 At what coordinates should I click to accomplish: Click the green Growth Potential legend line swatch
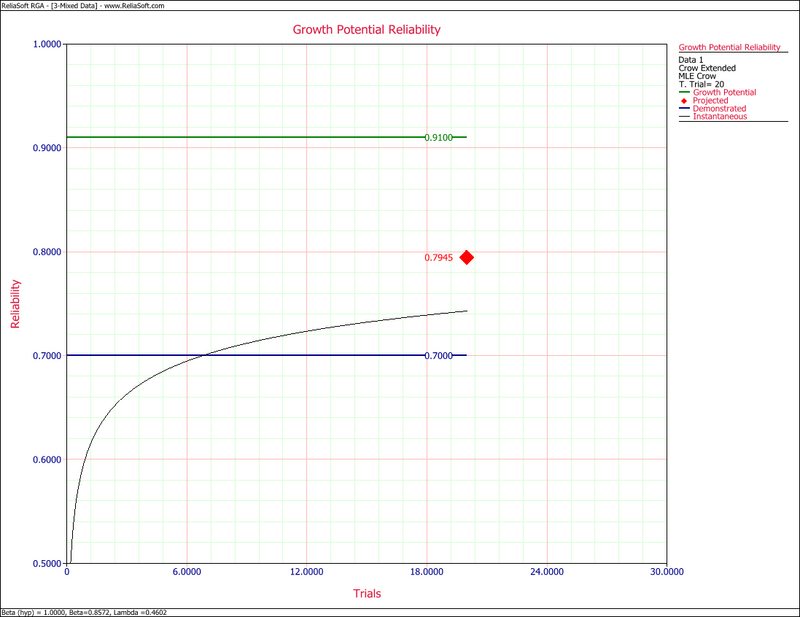(683, 93)
